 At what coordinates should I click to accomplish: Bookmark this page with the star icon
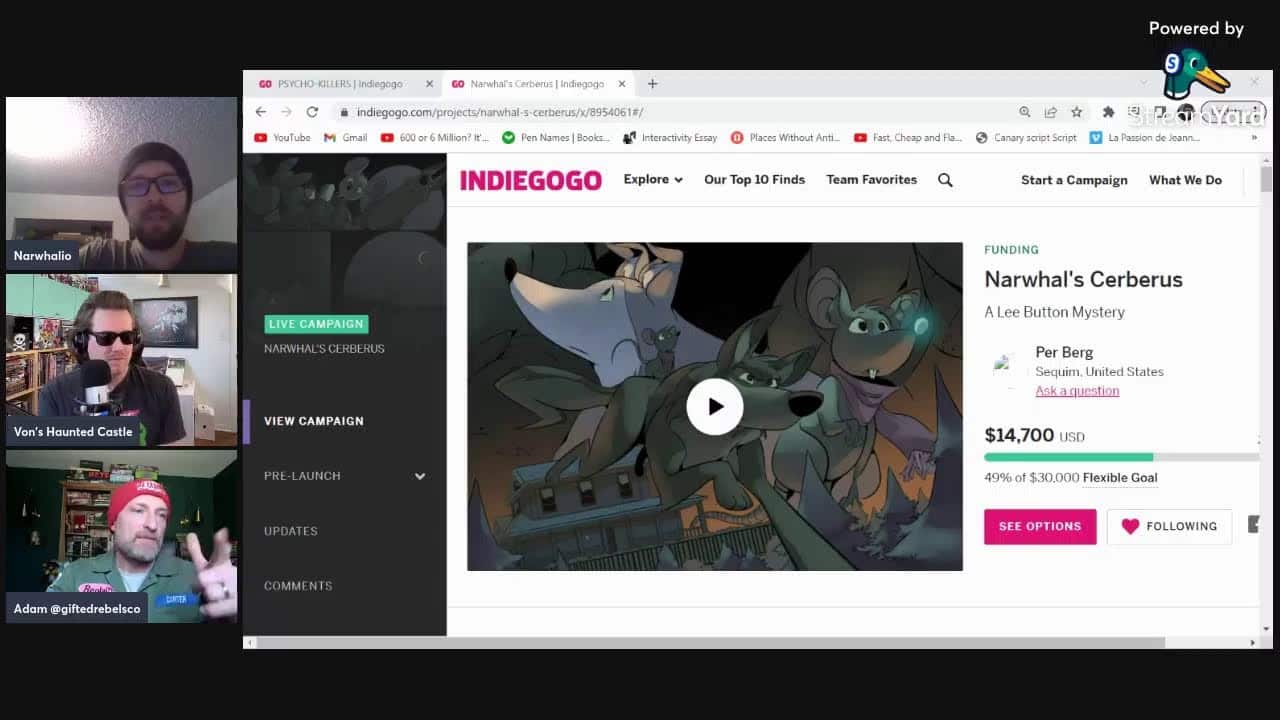point(1076,112)
